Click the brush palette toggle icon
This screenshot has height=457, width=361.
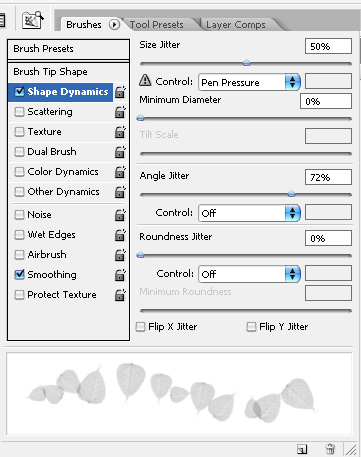[x=33, y=20]
